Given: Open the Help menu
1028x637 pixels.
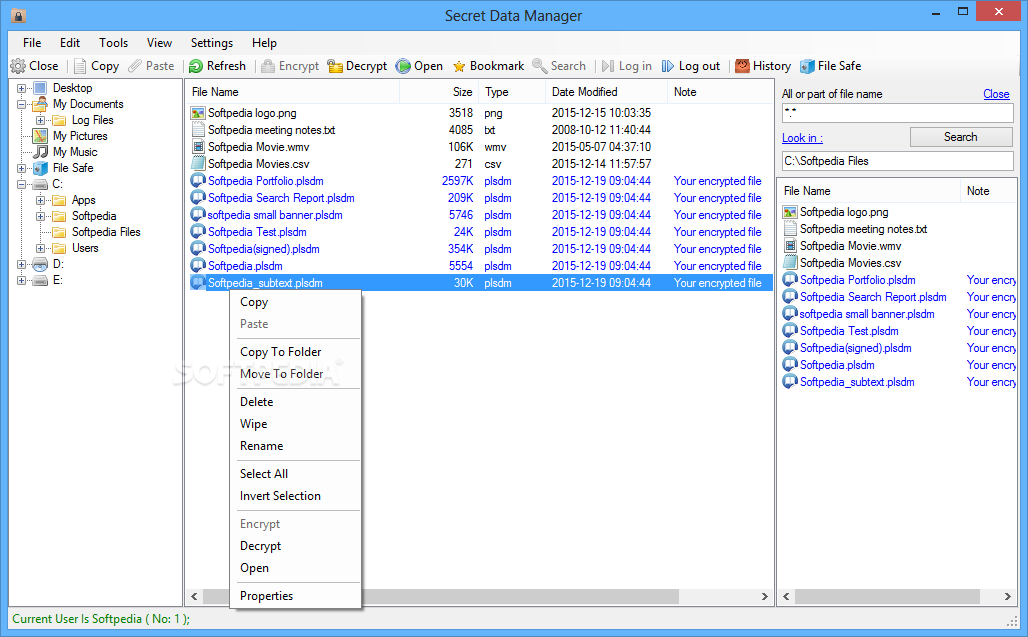Looking at the screenshot, I should (x=264, y=43).
